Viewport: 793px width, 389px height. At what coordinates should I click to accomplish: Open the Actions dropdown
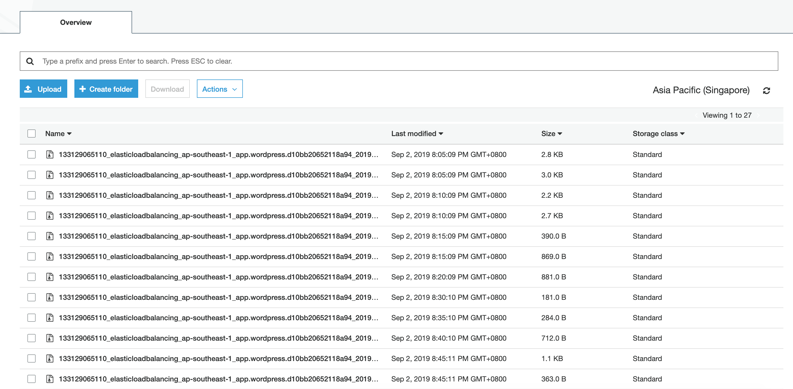[219, 89]
